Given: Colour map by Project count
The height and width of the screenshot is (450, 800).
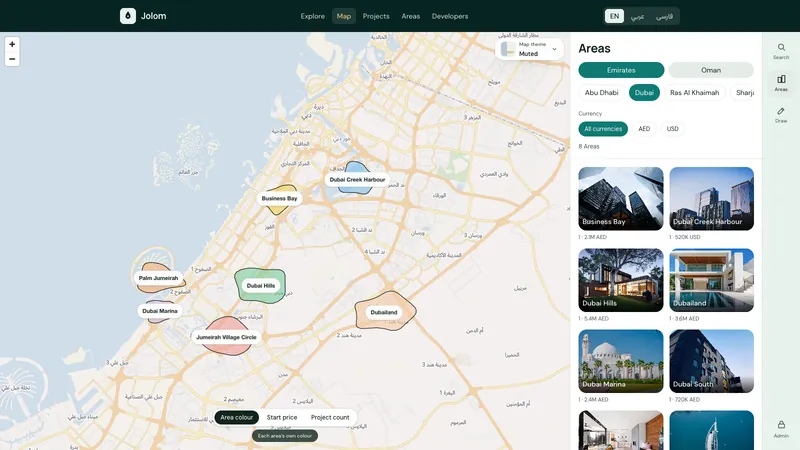Looking at the screenshot, I should click(330, 417).
